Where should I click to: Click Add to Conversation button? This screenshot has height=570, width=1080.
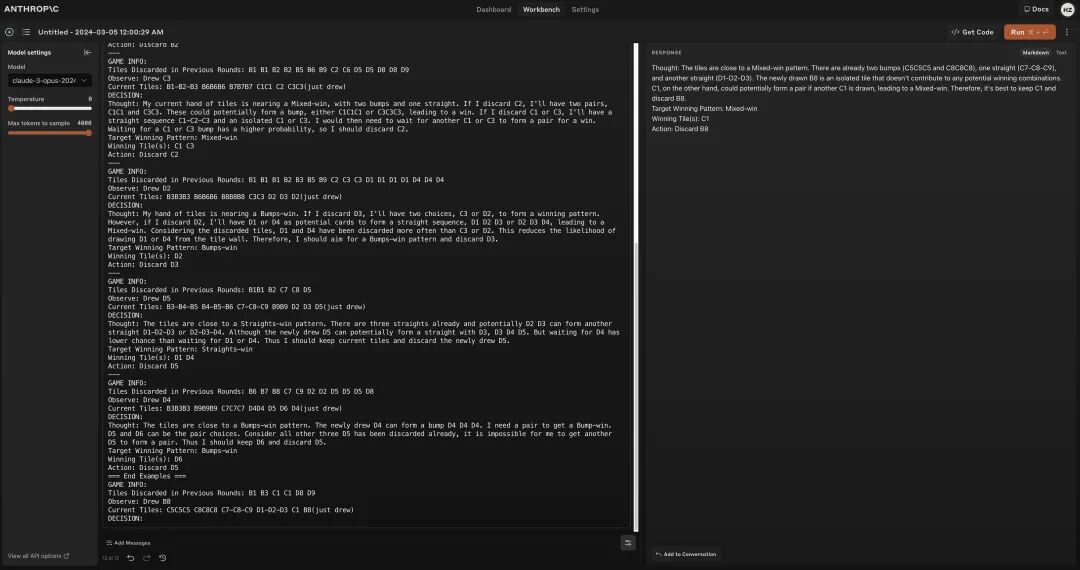685,554
